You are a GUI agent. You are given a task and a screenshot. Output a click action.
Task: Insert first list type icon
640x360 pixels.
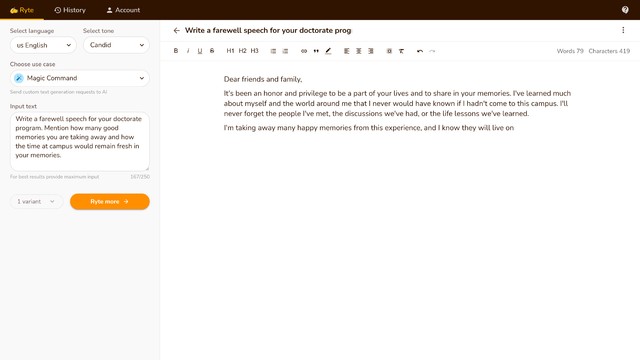pos(273,51)
